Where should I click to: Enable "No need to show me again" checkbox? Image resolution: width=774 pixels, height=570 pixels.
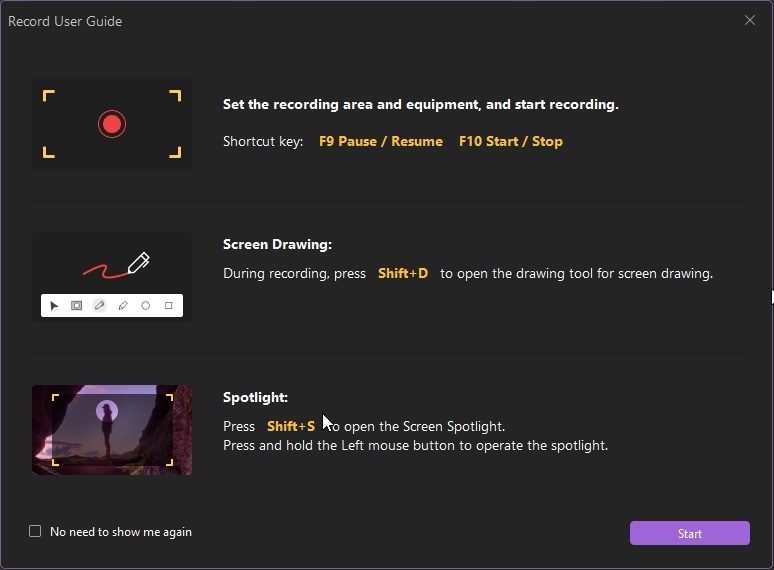tap(35, 532)
